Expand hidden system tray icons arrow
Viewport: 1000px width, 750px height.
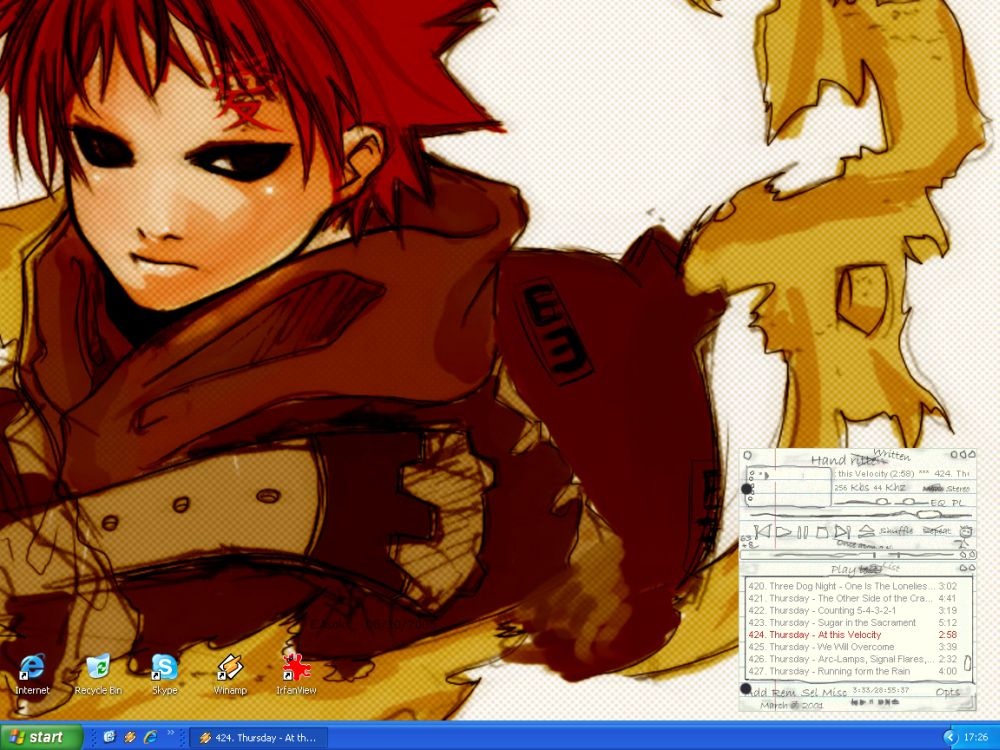tap(950, 737)
